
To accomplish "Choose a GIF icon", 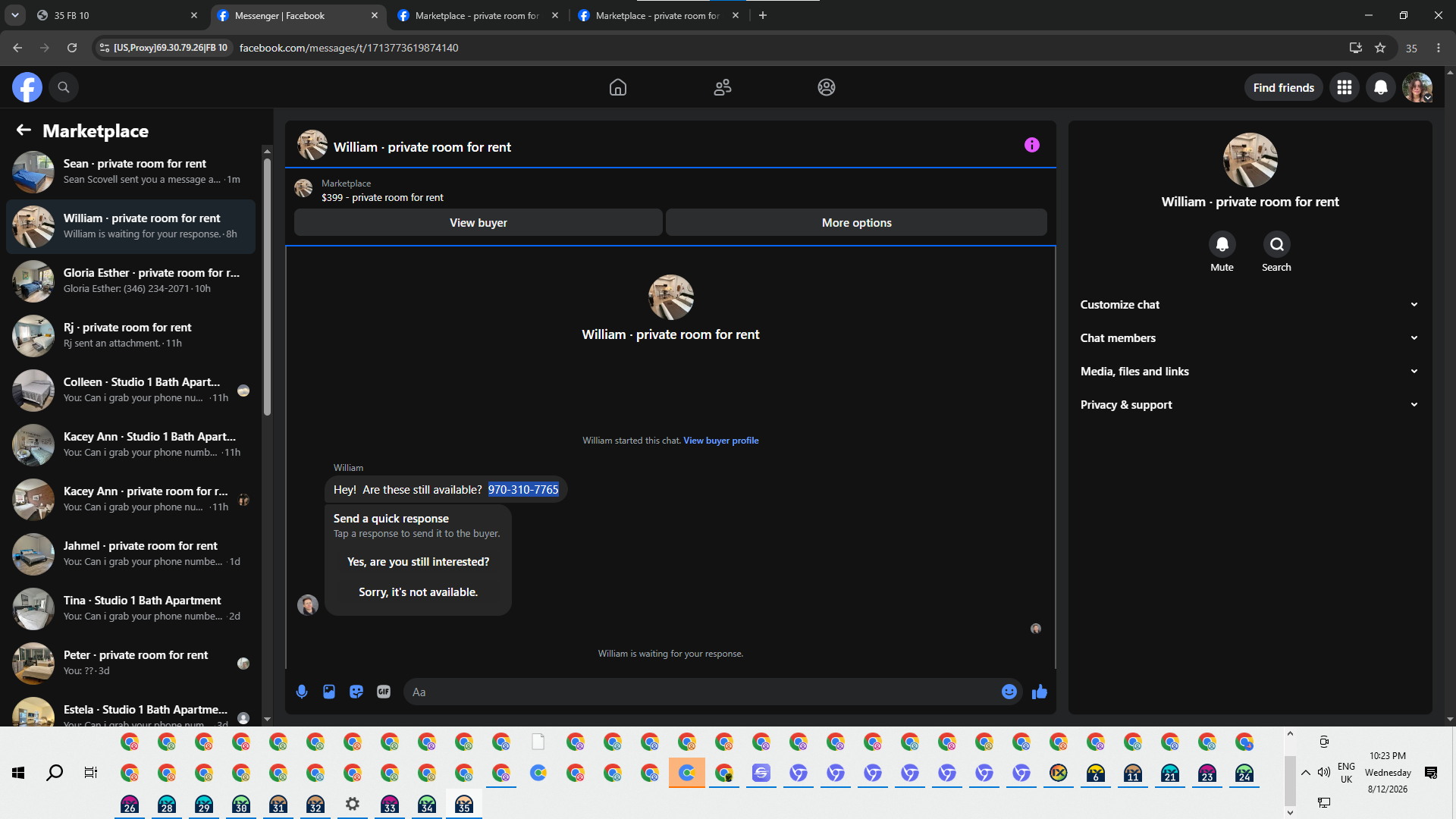I will (384, 692).
